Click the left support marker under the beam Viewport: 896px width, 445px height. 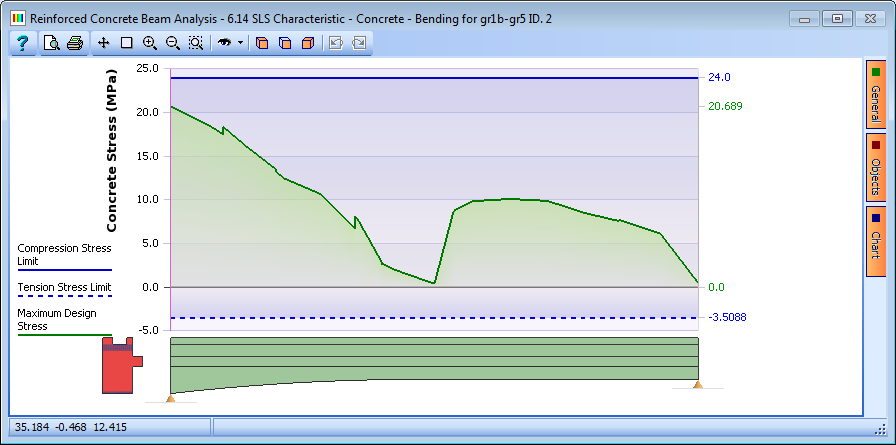(170, 398)
